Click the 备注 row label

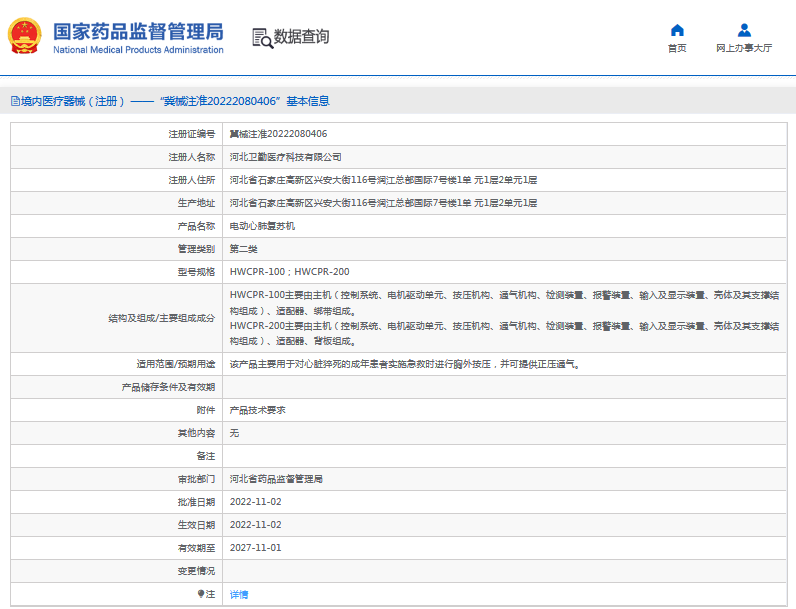[x=206, y=456]
